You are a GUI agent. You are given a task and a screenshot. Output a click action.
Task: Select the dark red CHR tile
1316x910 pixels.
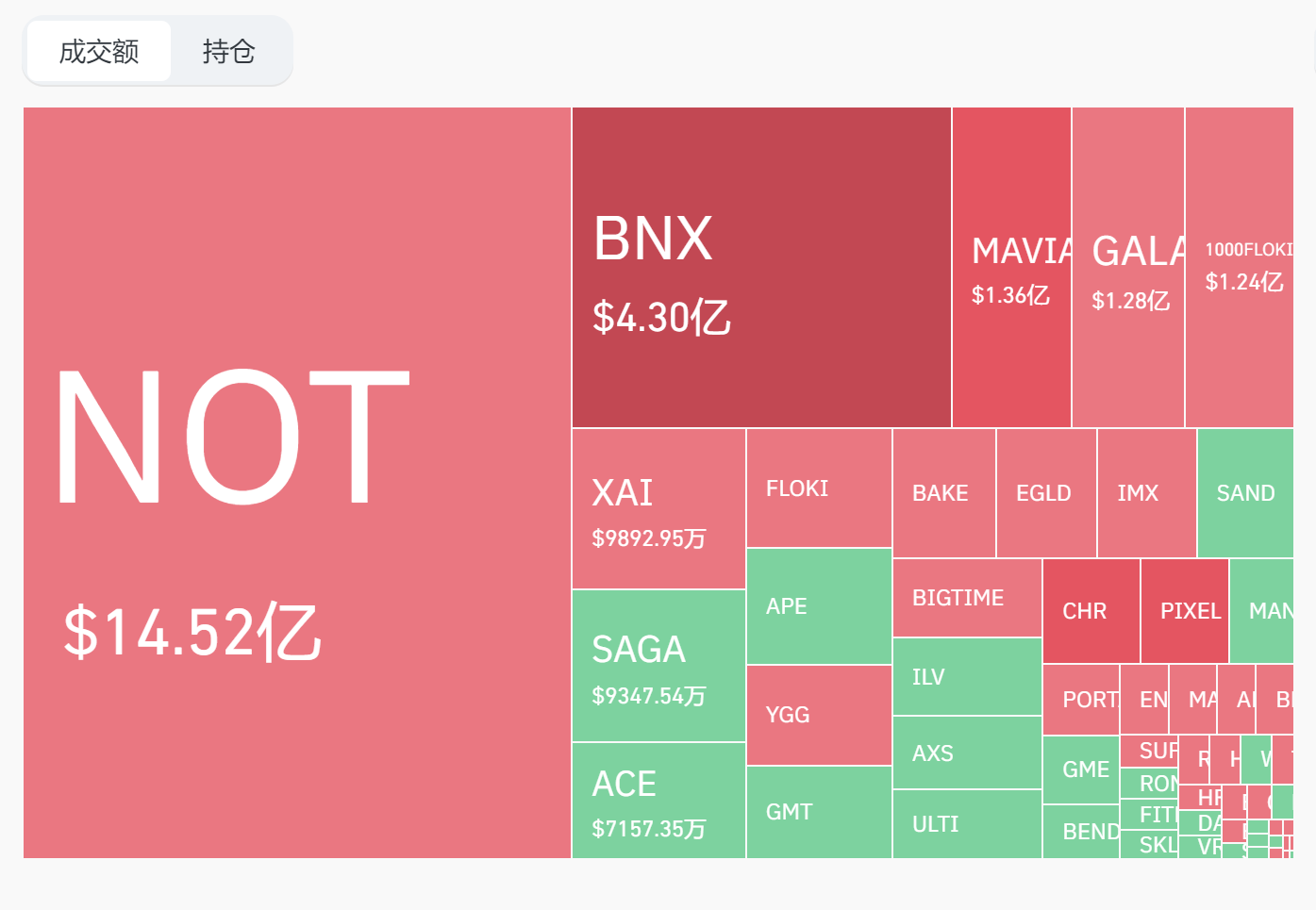pyautogui.click(x=1091, y=611)
